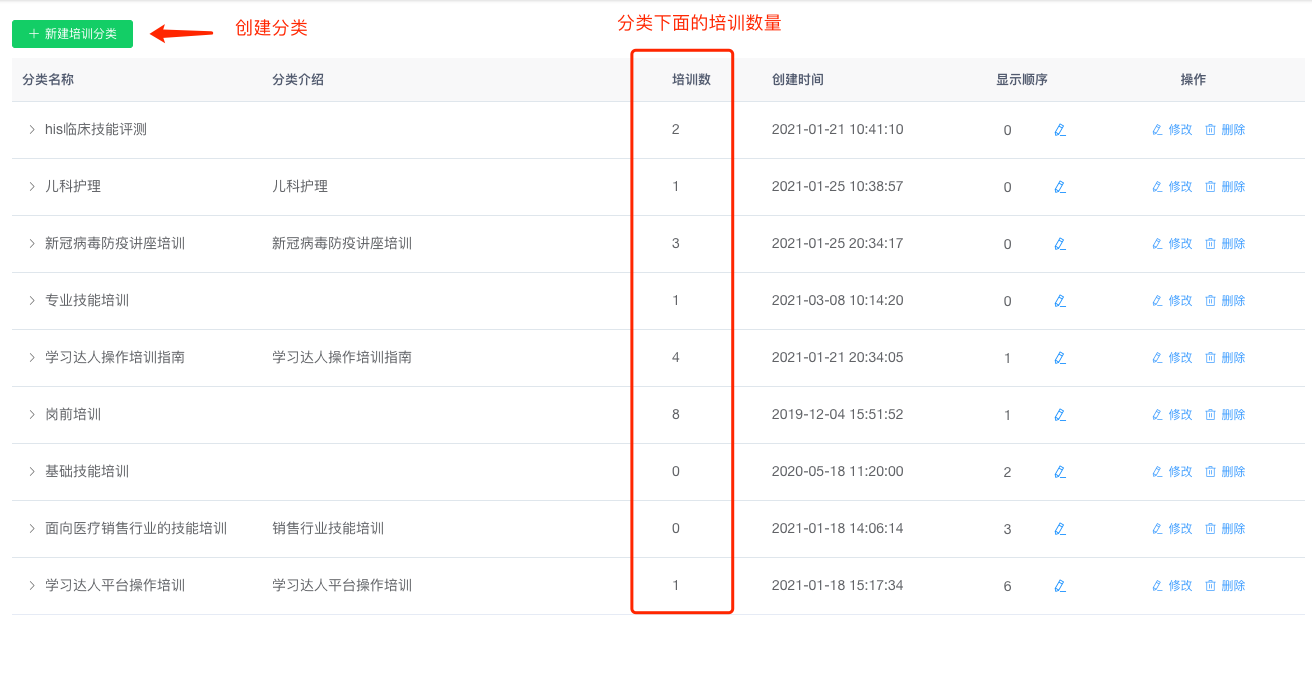Click the 培训数 column header
This screenshot has width=1312, height=684.
point(691,80)
